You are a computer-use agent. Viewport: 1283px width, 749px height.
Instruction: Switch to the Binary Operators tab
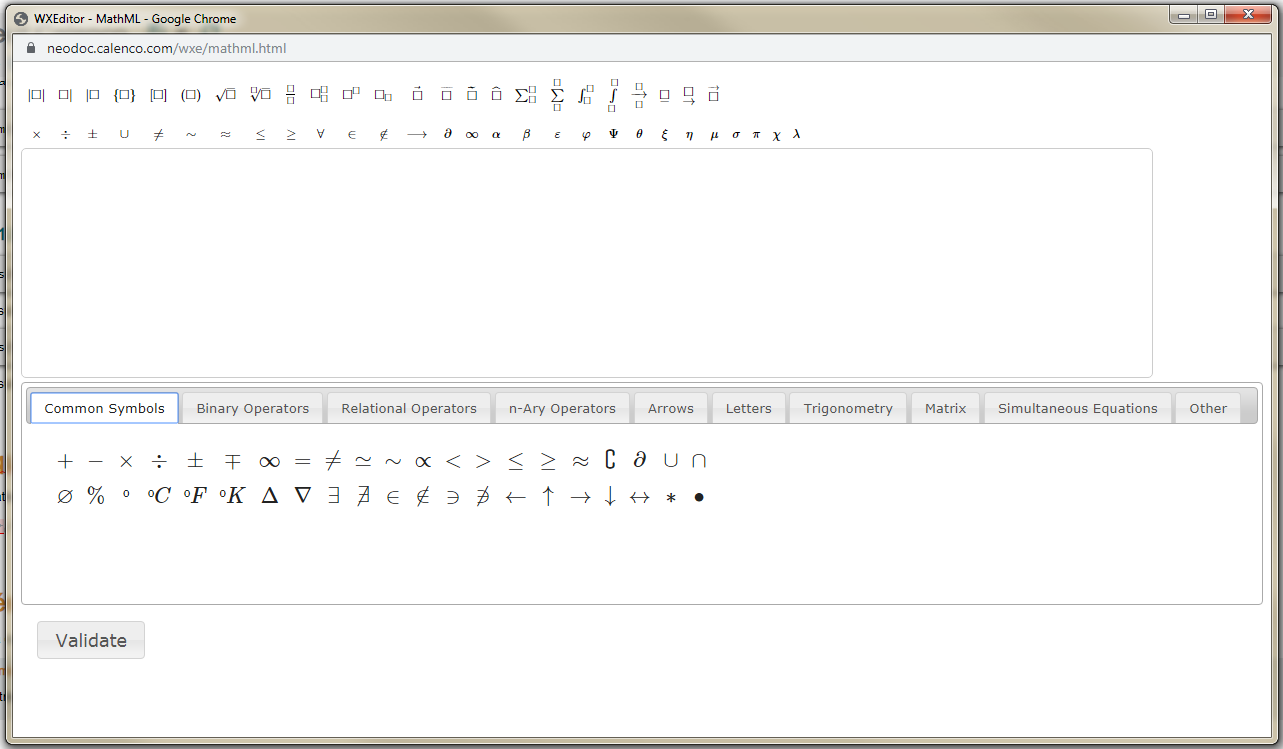pos(253,408)
